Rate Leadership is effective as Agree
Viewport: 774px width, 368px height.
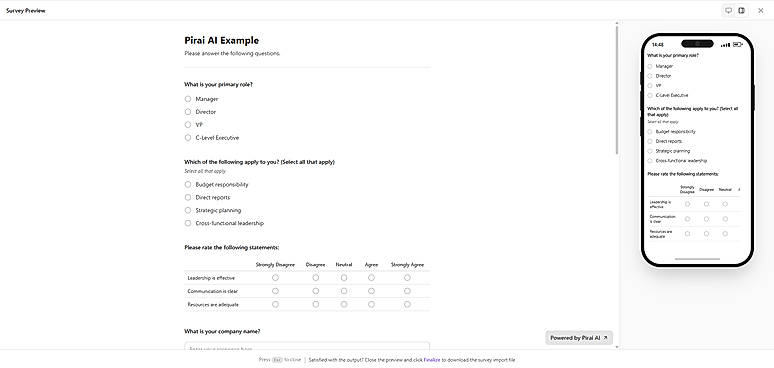pos(371,278)
